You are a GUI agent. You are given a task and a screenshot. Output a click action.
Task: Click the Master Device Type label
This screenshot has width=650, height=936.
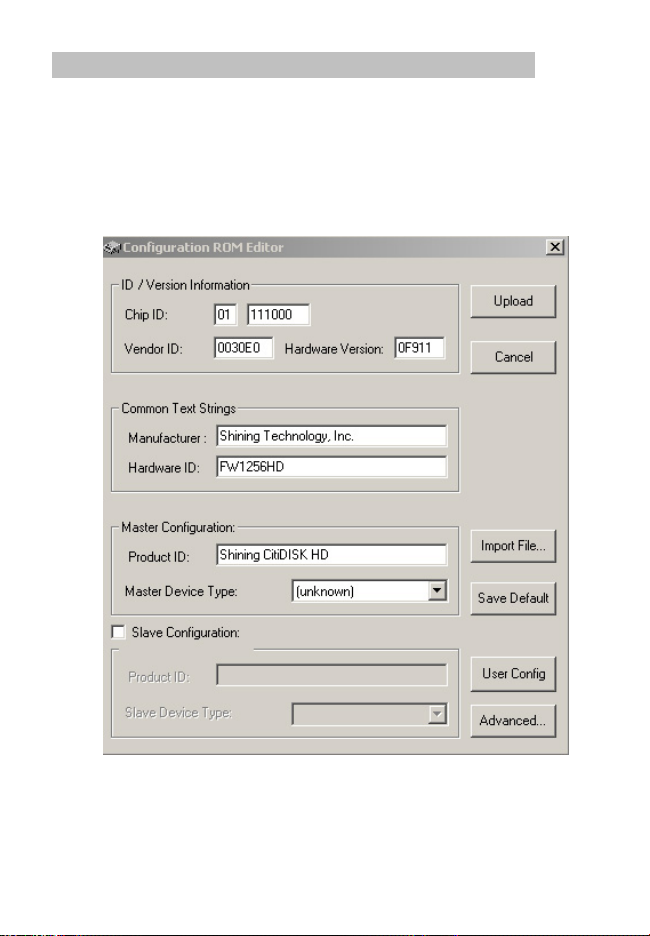click(181, 592)
